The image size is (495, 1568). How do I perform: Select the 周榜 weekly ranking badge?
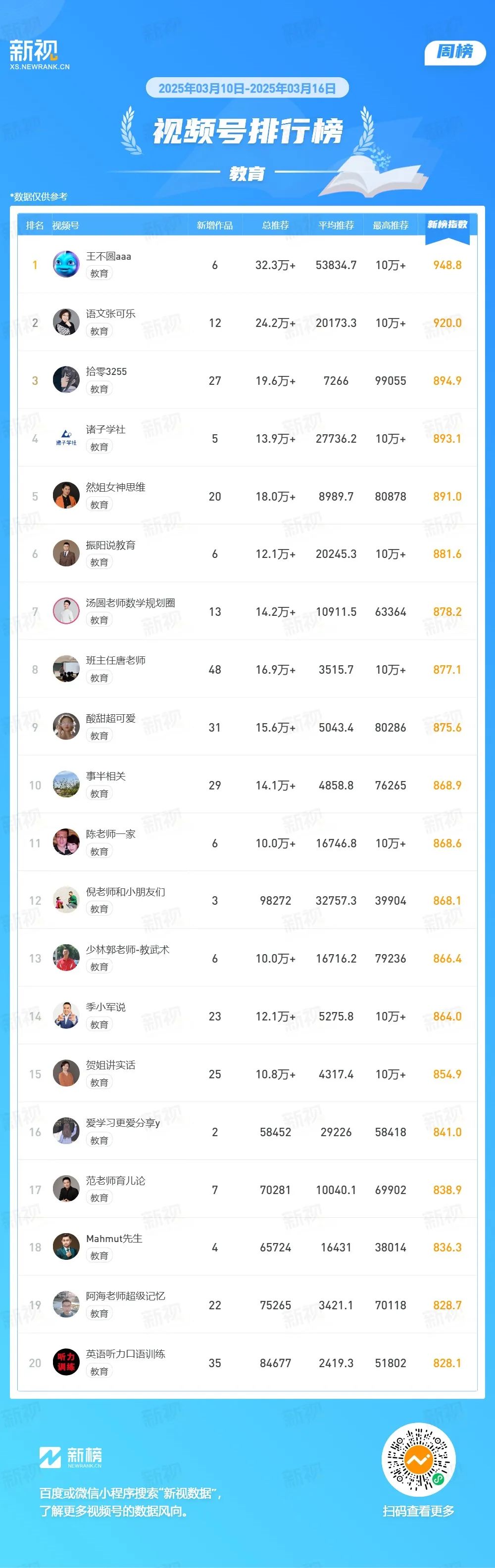(454, 52)
